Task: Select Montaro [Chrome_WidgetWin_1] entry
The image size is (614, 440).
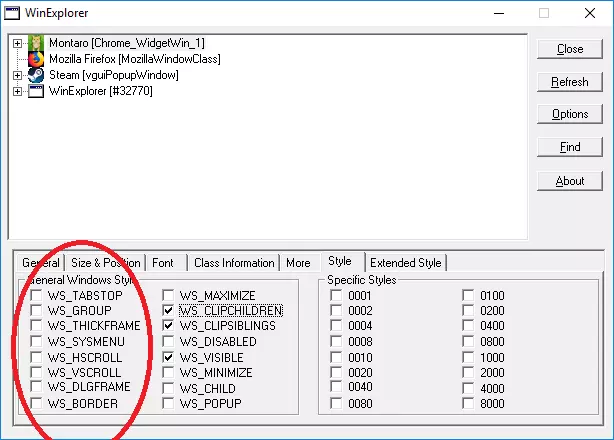Action: click(126, 43)
